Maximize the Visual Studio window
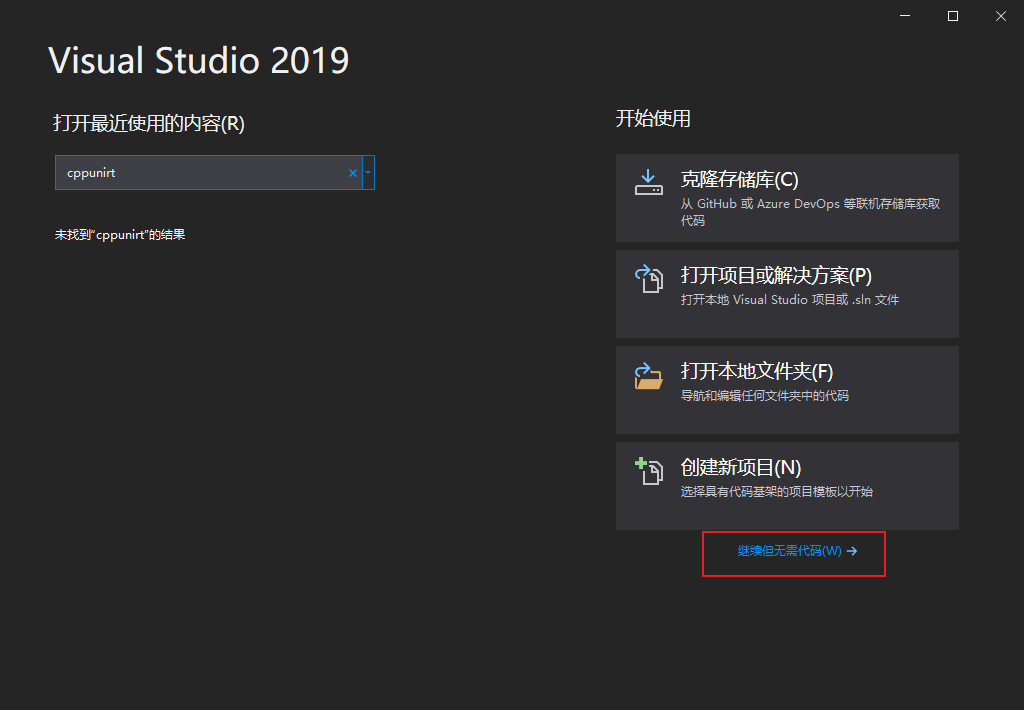Screen dimensions: 1024x710 pos(952,16)
